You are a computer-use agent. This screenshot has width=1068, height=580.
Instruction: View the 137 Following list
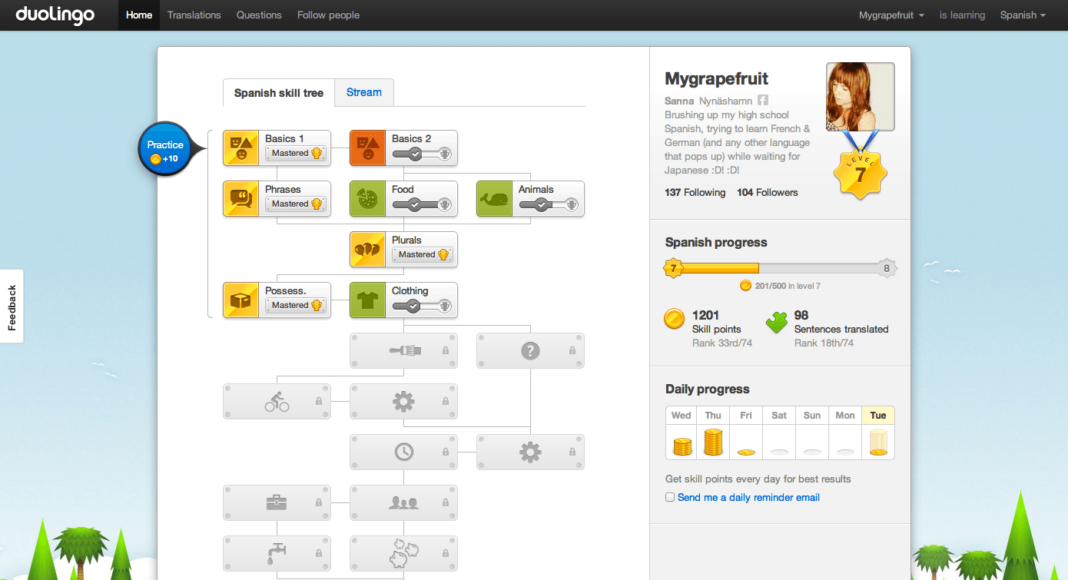pyautogui.click(x=695, y=193)
